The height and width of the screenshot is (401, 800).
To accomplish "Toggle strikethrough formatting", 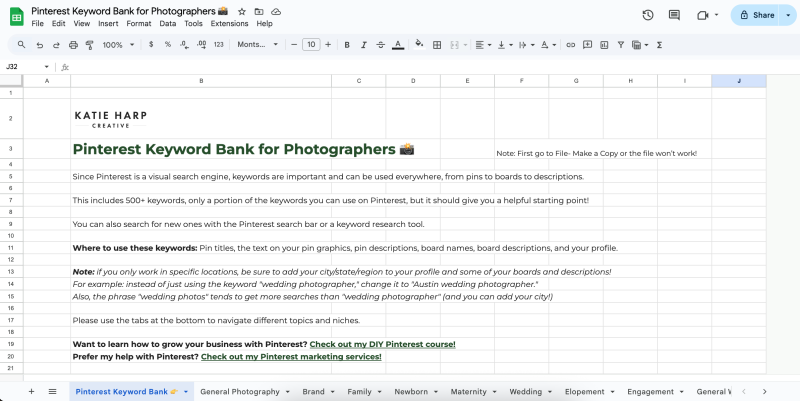I will pos(381,45).
